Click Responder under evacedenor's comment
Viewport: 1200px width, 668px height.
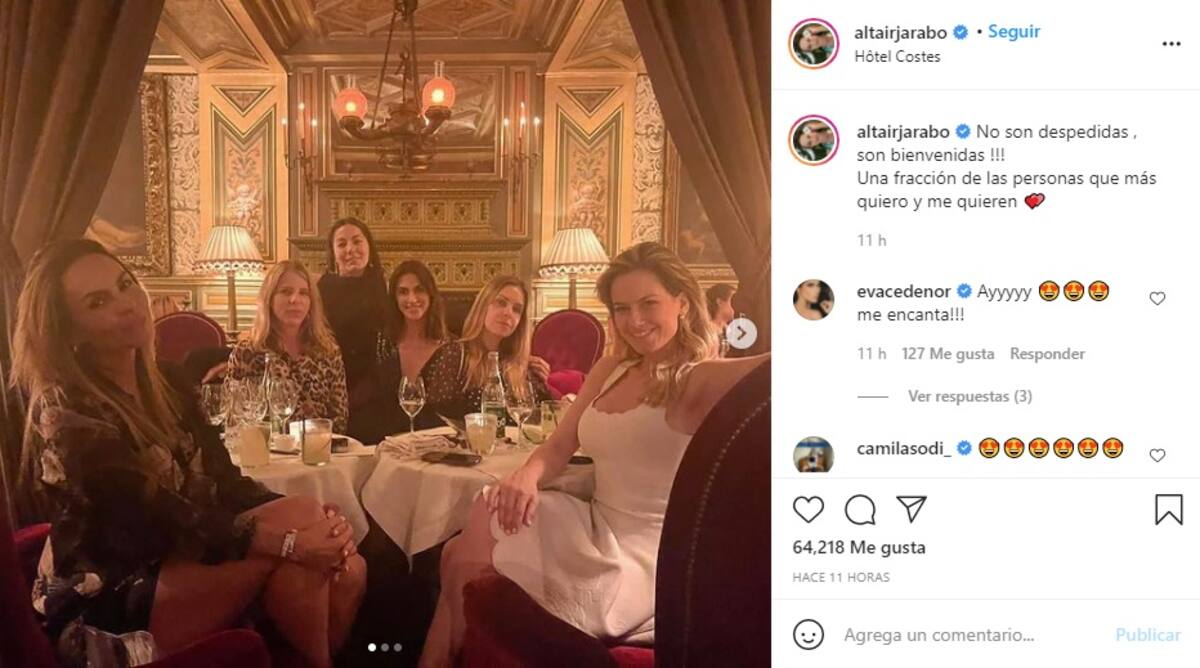point(1047,353)
